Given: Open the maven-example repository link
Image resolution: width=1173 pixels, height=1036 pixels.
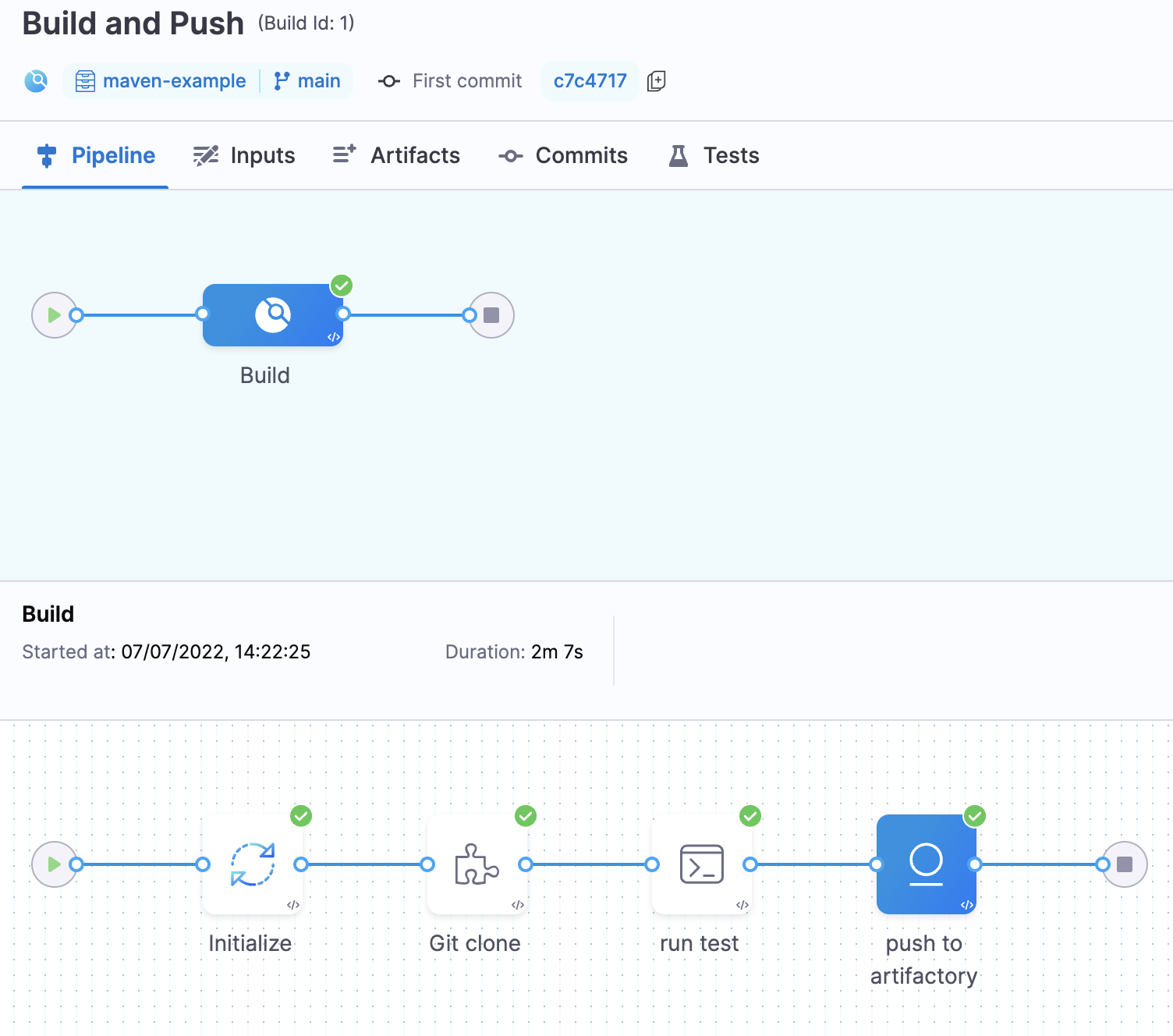Looking at the screenshot, I should pyautogui.click(x=175, y=80).
